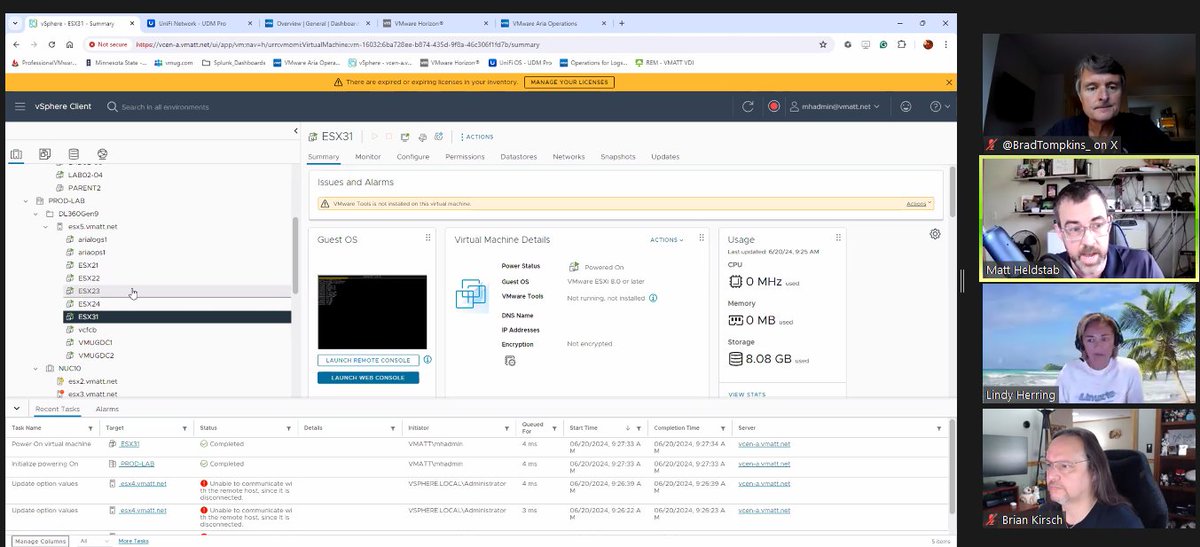
Task: Click the encryption details icon under Encryption
Action: click(x=510, y=360)
